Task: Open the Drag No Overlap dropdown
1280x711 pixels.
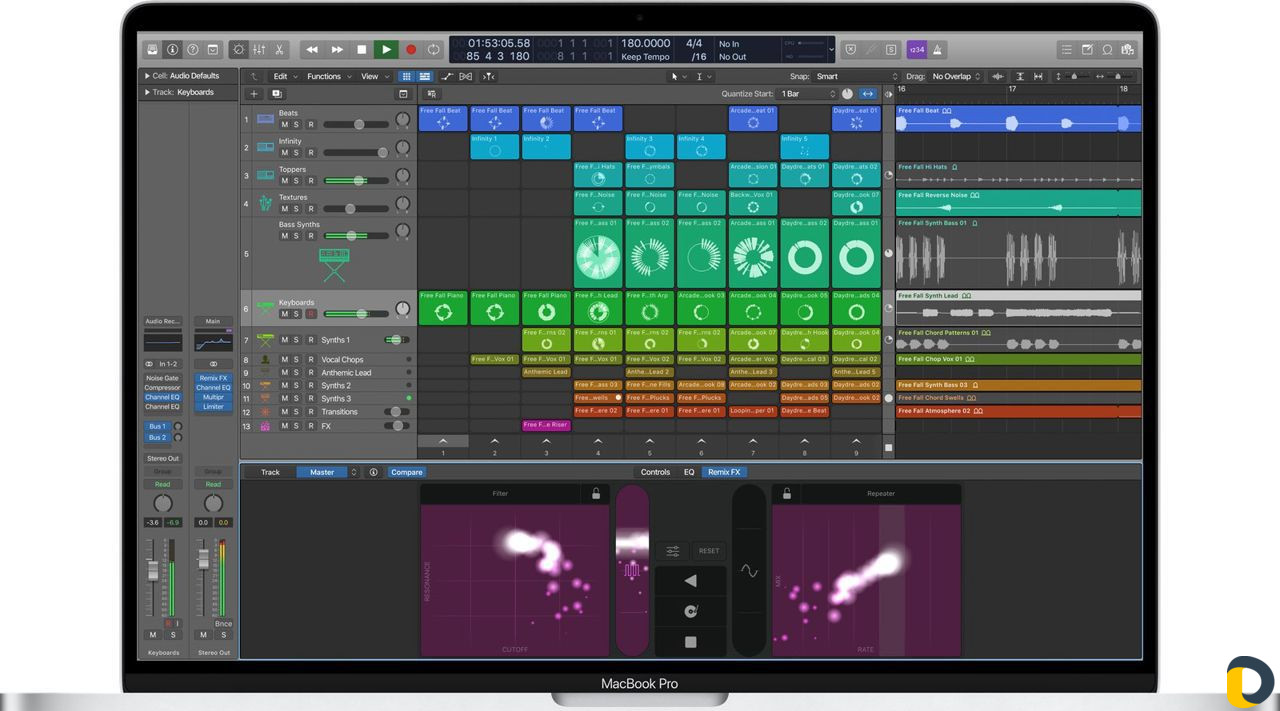Action: point(956,76)
